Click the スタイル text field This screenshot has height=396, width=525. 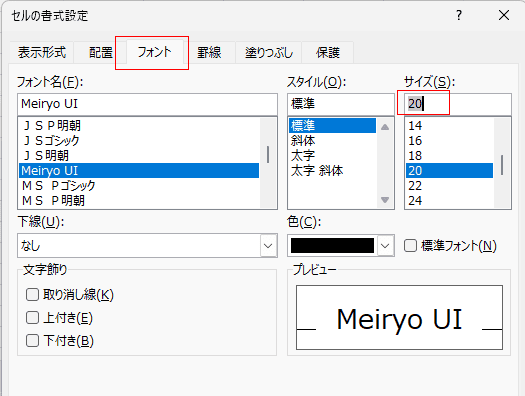tap(341, 104)
